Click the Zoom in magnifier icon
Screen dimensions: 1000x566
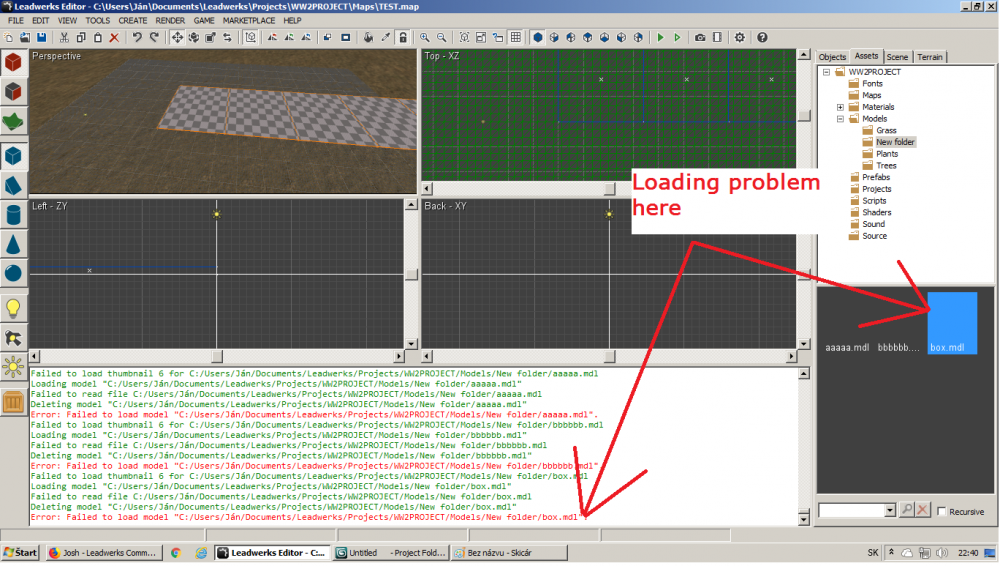pos(424,37)
